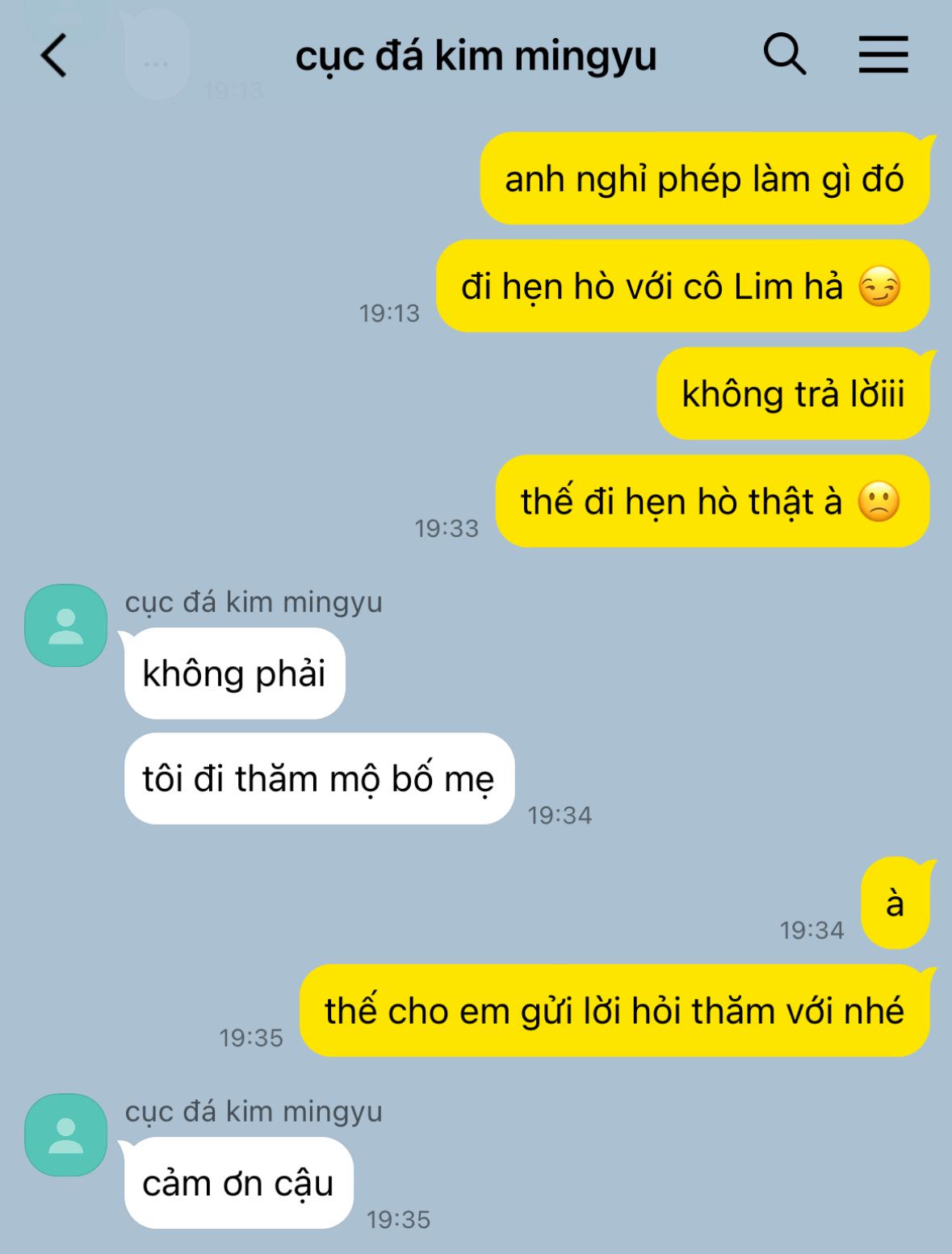952x1254 pixels.
Task: Open the search magnifier icon
Action: click(x=784, y=55)
